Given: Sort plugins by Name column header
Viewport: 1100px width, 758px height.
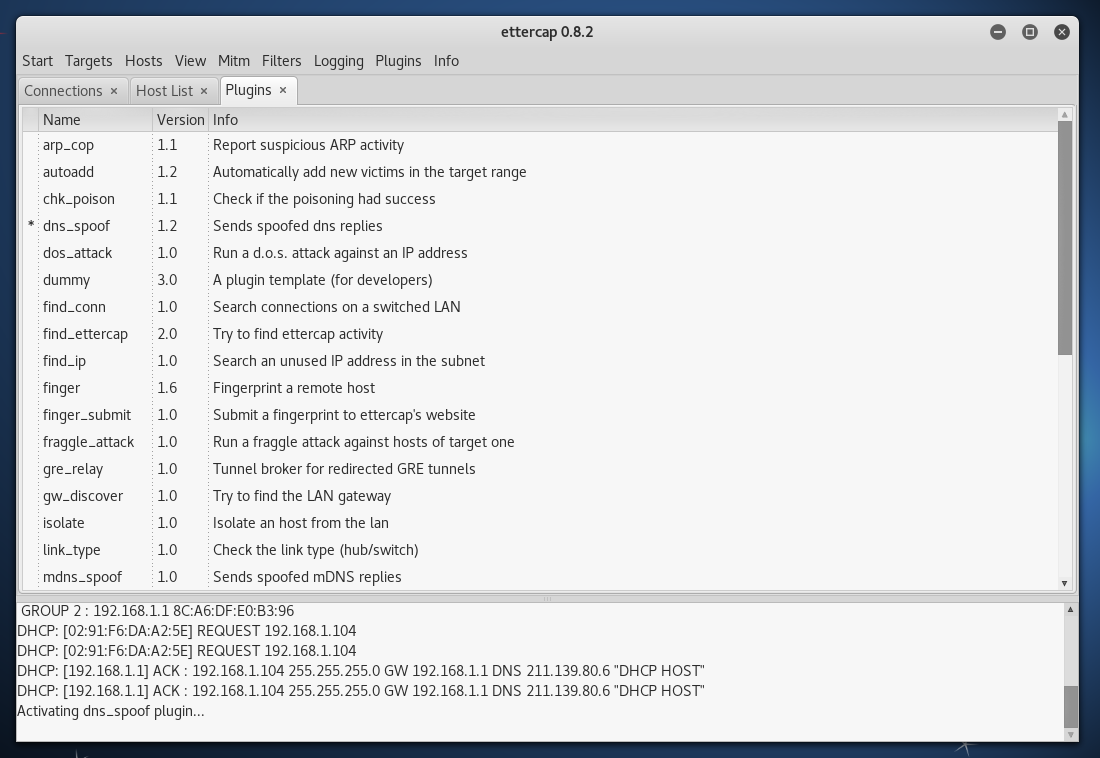Looking at the screenshot, I should (x=96, y=120).
